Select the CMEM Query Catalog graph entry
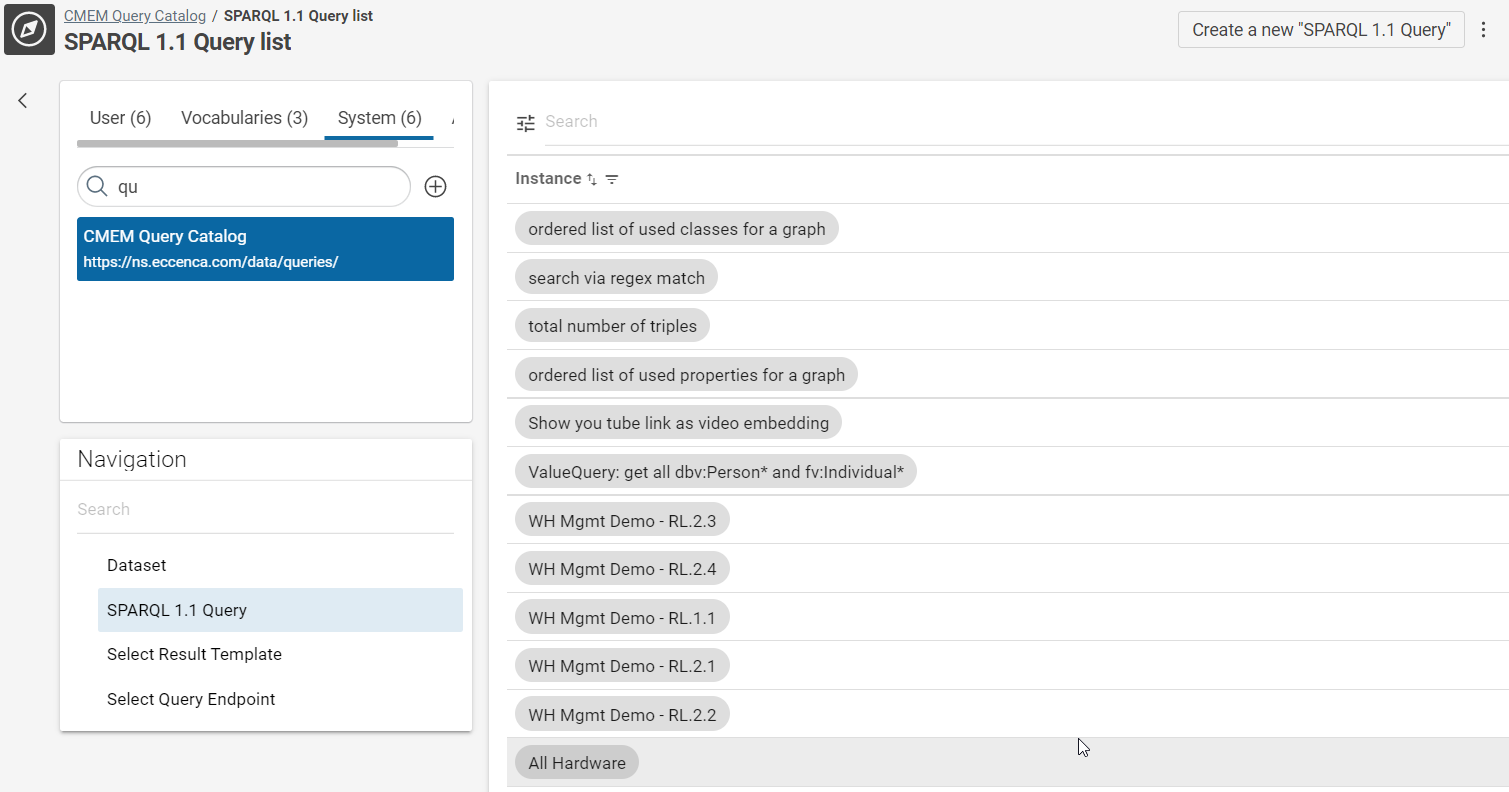This screenshot has width=1509, height=792. coord(265,249)
